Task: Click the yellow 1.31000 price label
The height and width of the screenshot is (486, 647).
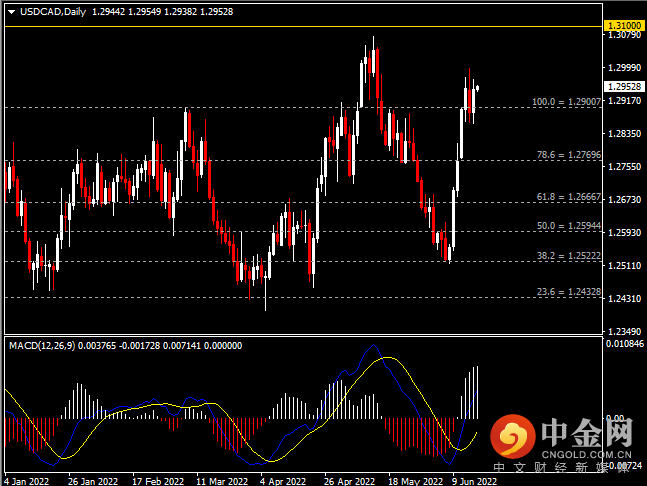Action: tap(625, 25)
